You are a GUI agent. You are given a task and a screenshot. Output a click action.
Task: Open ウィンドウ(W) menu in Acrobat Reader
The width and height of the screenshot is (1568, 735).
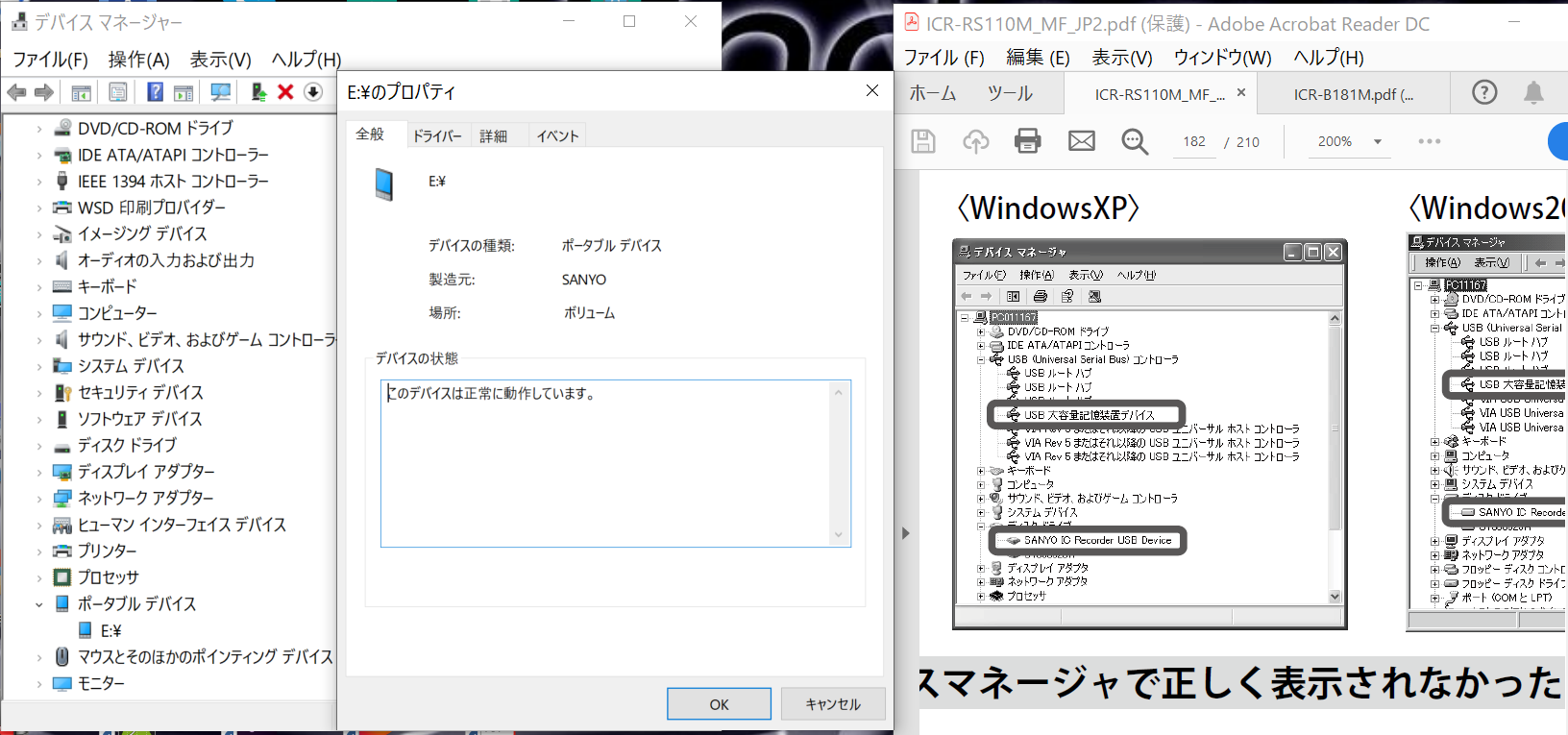1222,58
